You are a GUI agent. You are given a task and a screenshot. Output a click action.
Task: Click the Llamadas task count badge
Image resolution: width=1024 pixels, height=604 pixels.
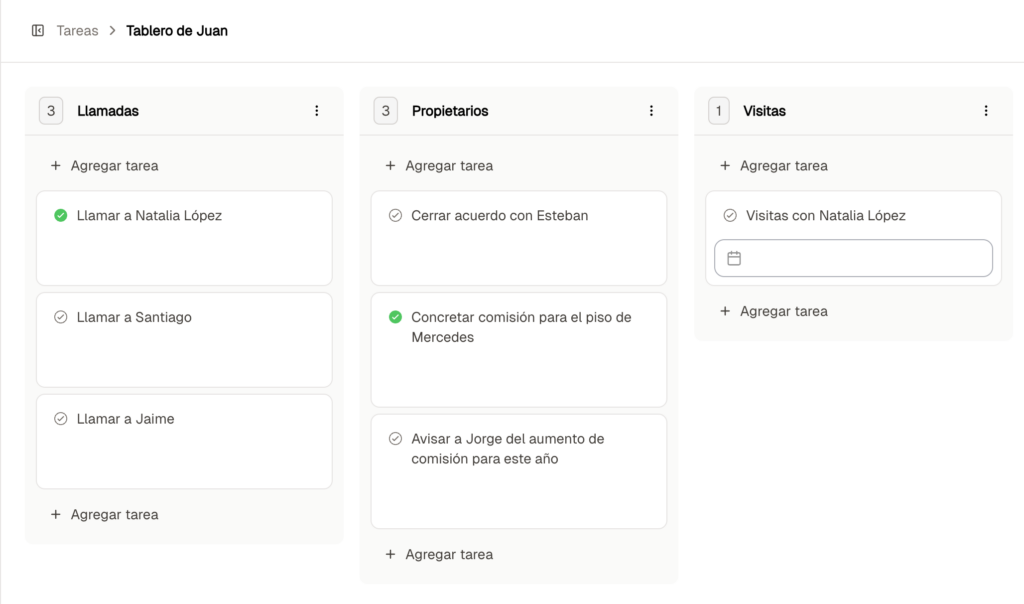point(51,111)
